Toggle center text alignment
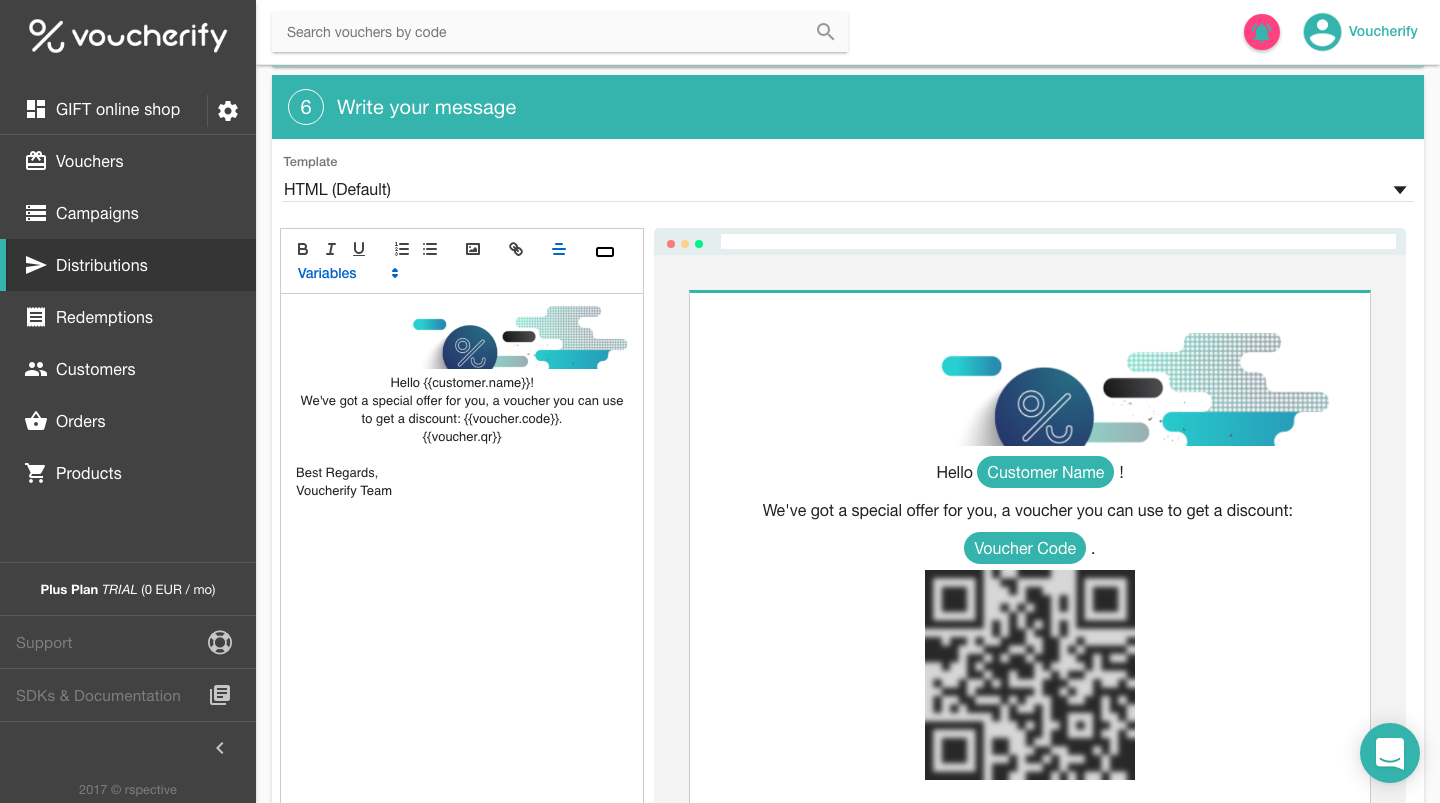 tap(559, 249)
